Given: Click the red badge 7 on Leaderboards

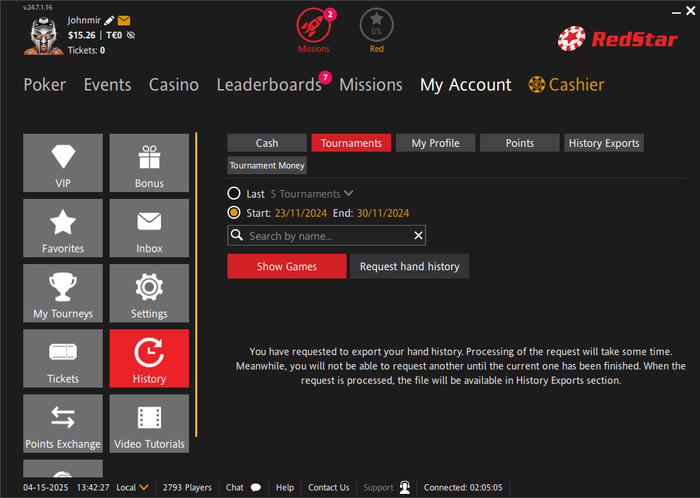Looking at the screenshot, I should pyautogui.click(x=325, y=78).
